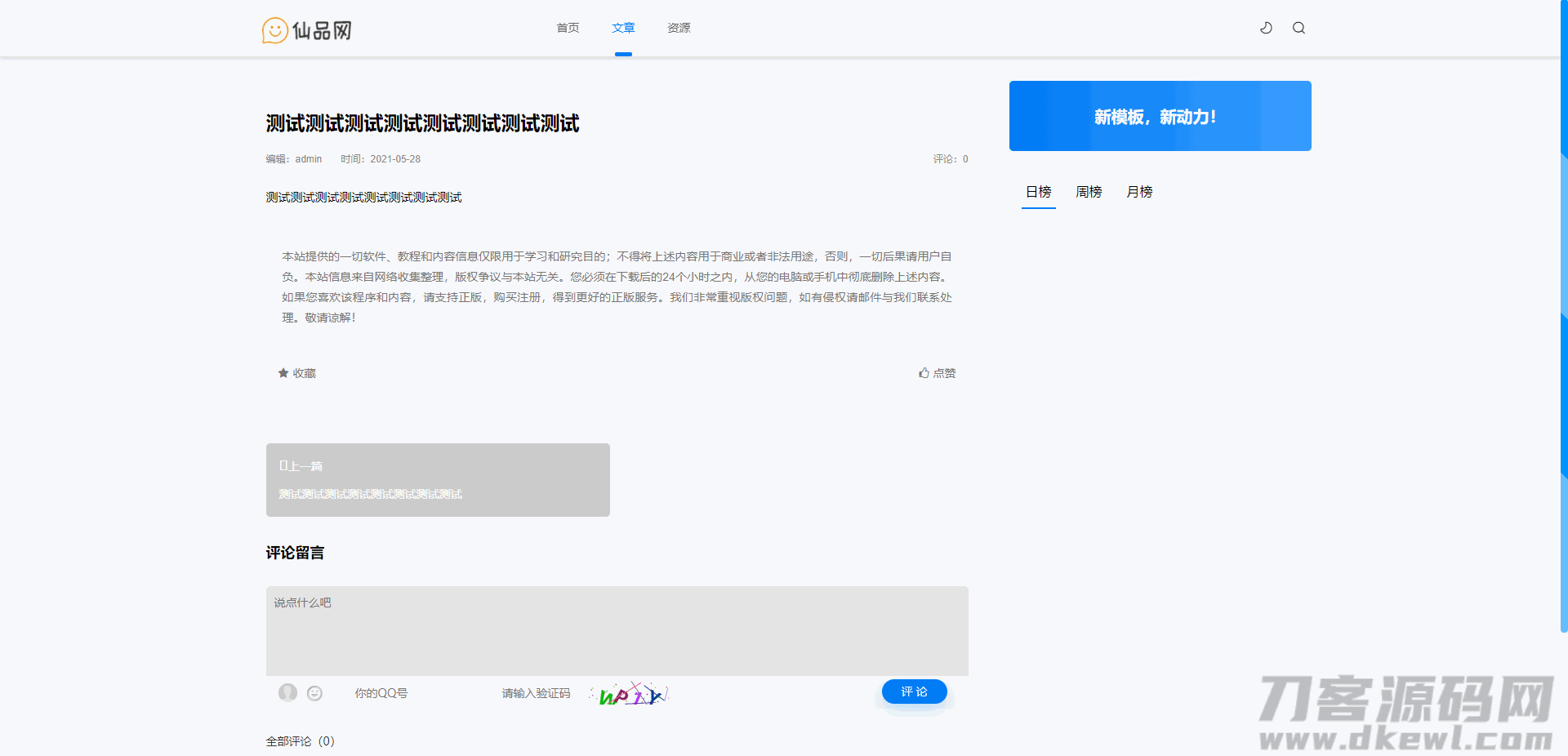The image size is (1568, 756).
Task: Focus the 说点什么吧 comment text area
Action: (617, 630)
